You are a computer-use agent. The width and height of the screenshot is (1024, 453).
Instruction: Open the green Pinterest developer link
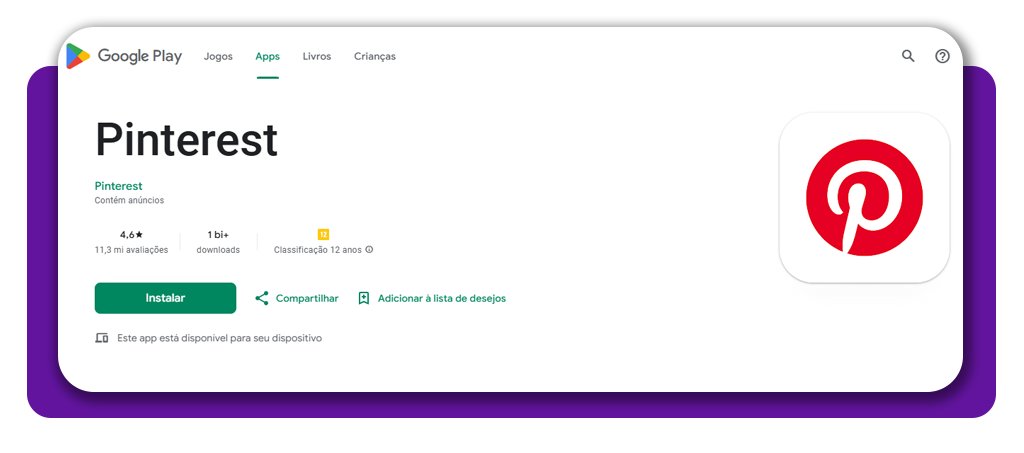coord(118,186)
